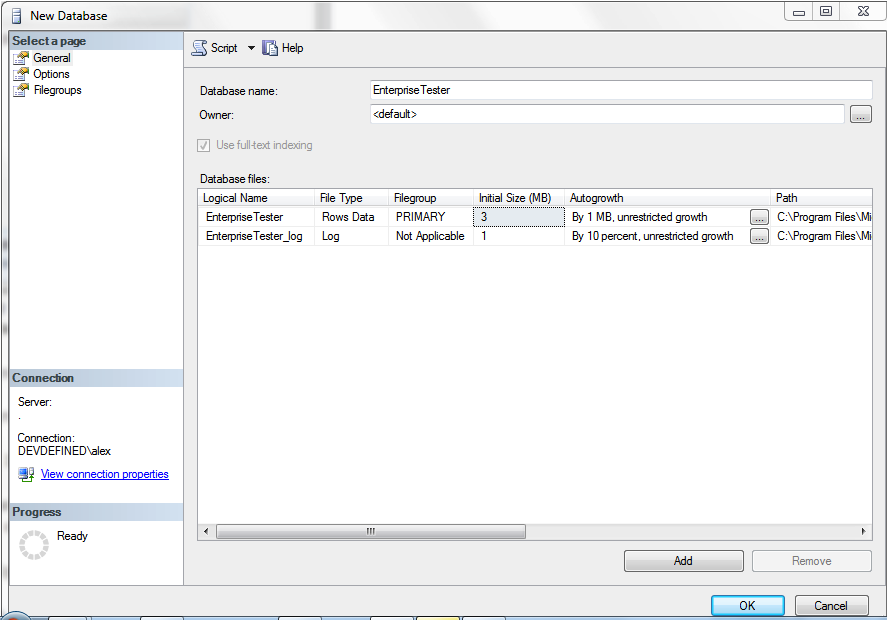Click the Filegroup cell showing PRIMARY
Image resolution: width=887 pixels, height=620 pixels.
click(x=430, y=217)
